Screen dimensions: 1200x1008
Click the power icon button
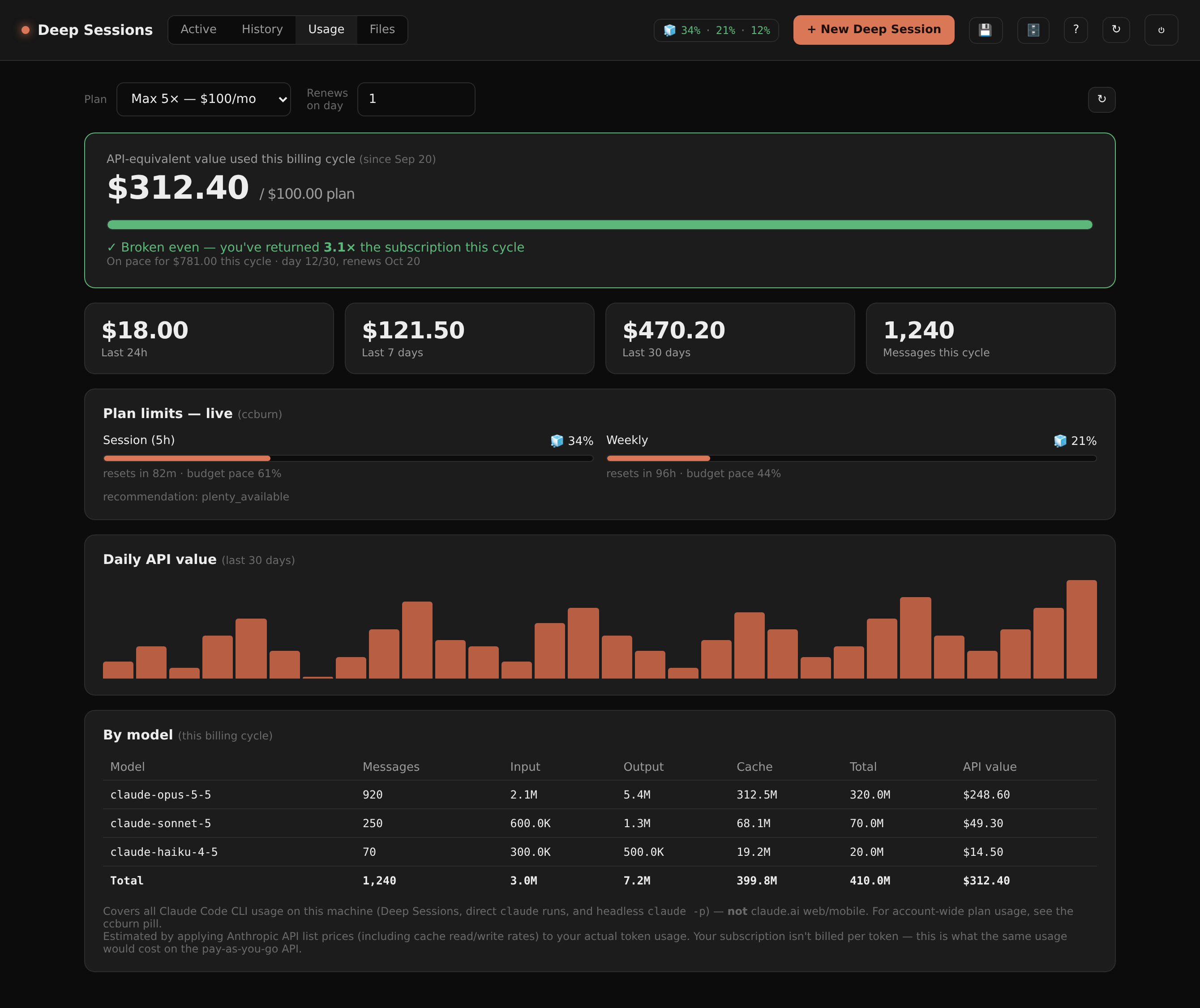coord(1161,30)
